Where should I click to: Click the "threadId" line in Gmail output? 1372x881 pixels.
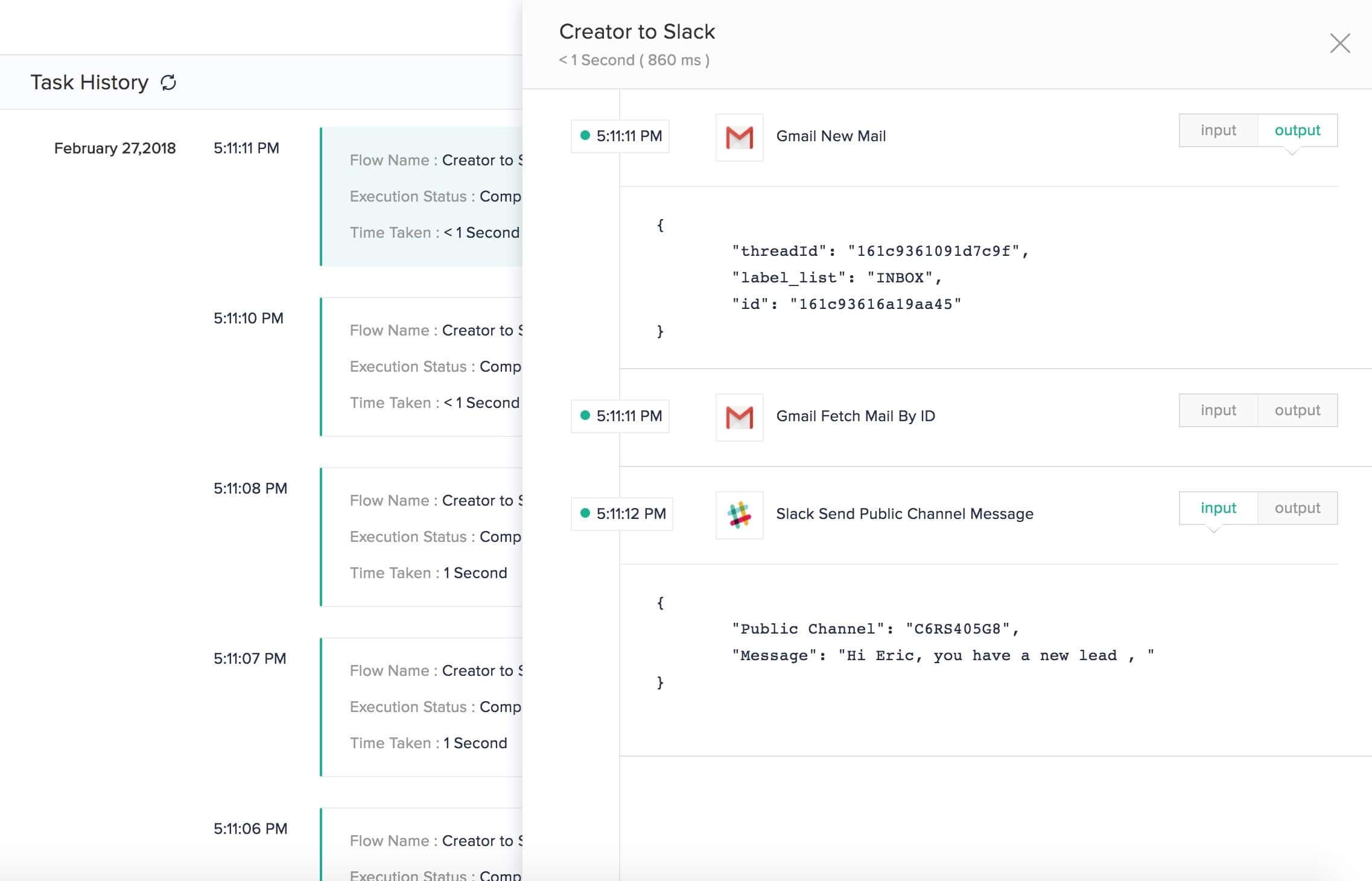[880, 251]
